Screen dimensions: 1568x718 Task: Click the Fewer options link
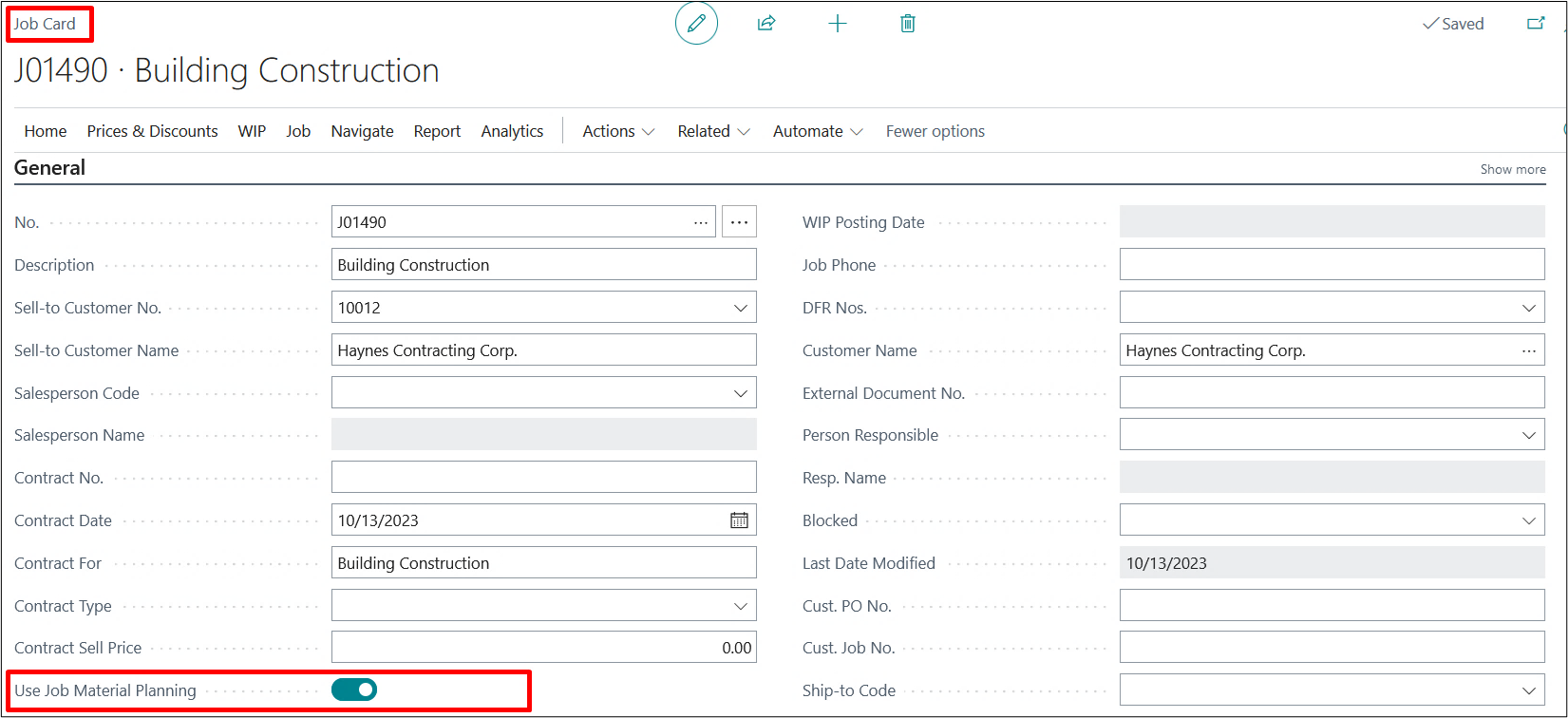point(935,131)
